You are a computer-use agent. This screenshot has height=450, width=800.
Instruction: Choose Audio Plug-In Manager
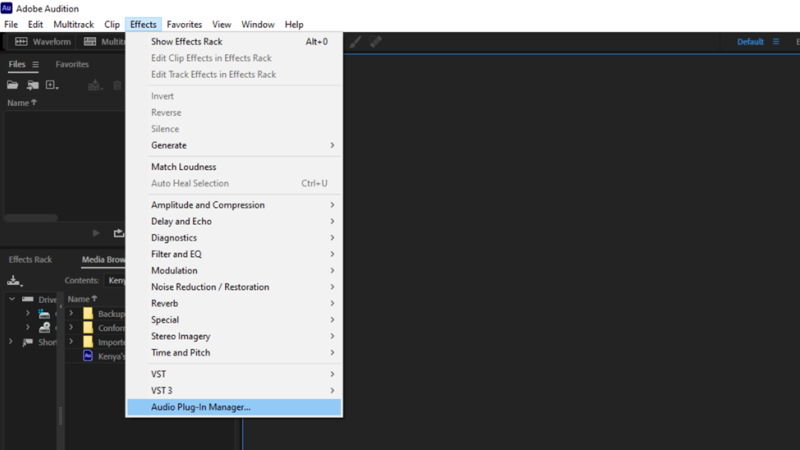click(x=234, y=407)
